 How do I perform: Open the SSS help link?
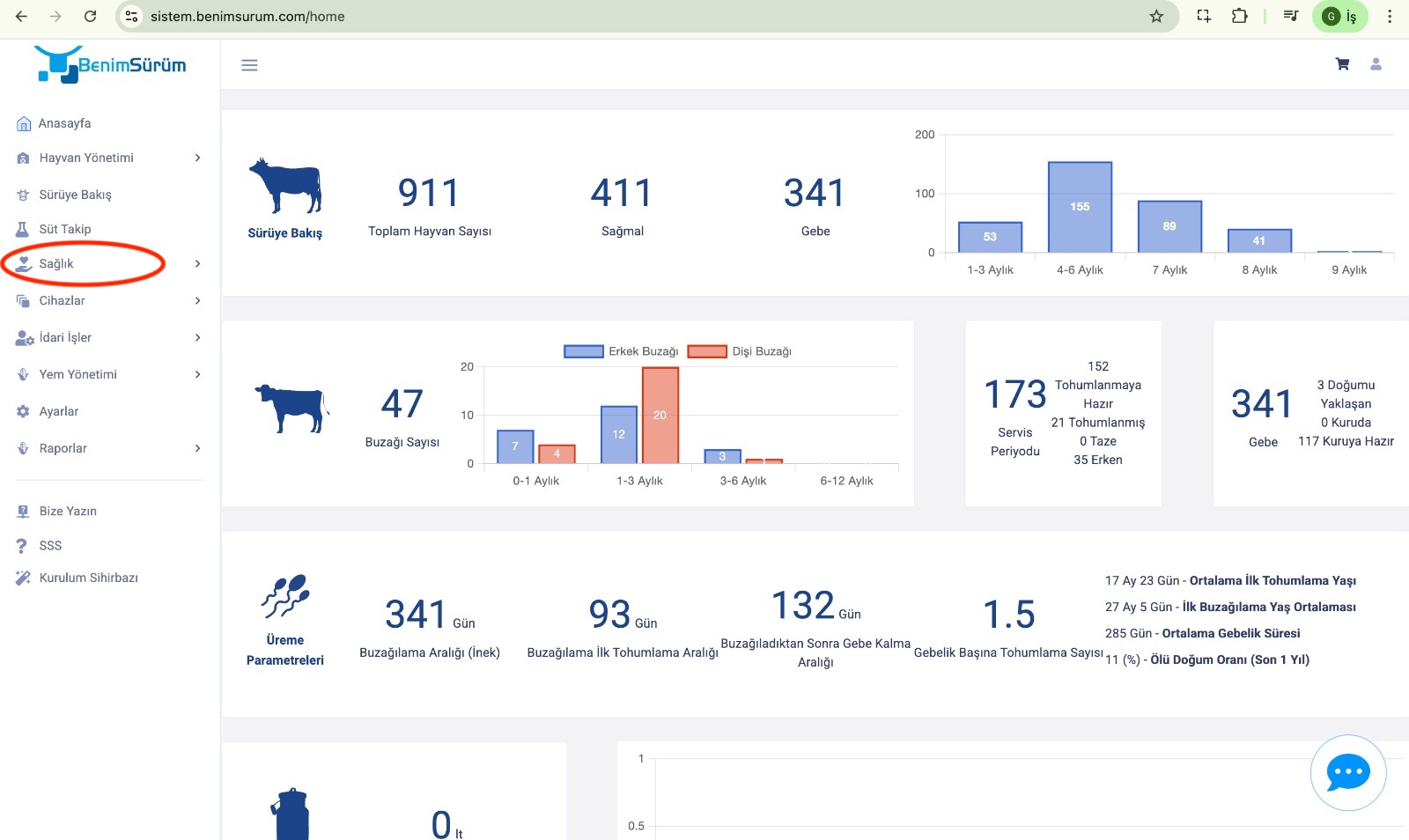pos(50,546)
